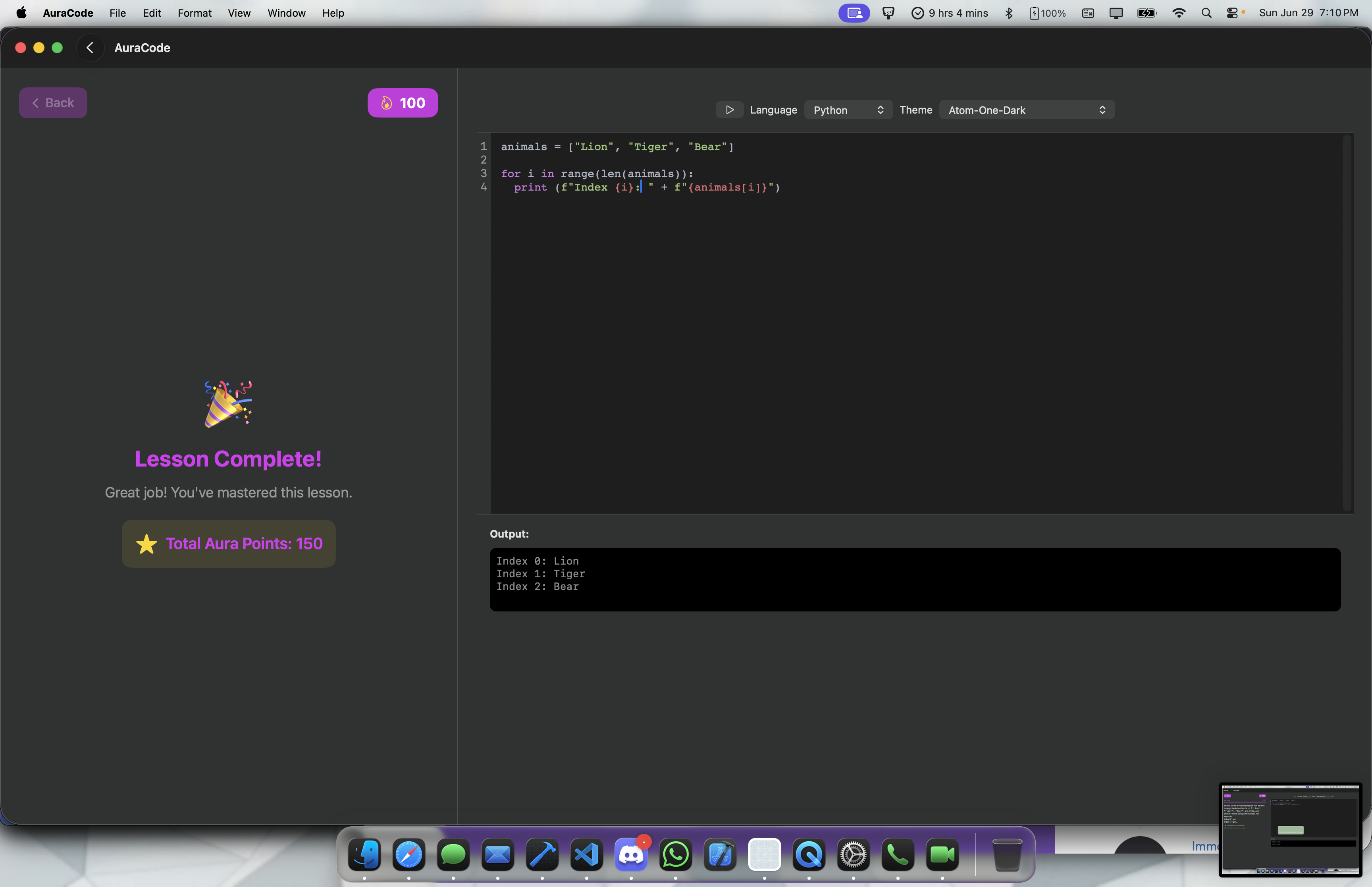The image size is (1372, 887).
Task: Open the Format menu
Action: pyautogui.click(x=194, y=13)
